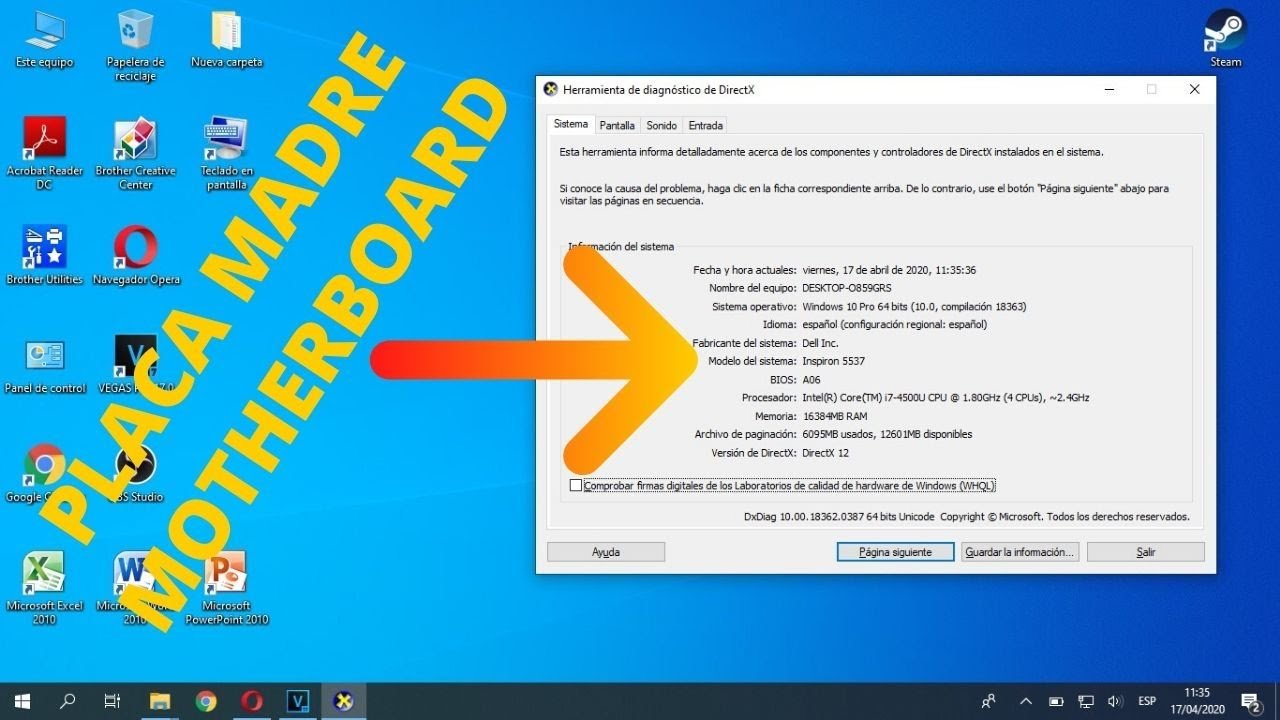Click the Salir button
1280x720 pixels.
[1145, 552]
